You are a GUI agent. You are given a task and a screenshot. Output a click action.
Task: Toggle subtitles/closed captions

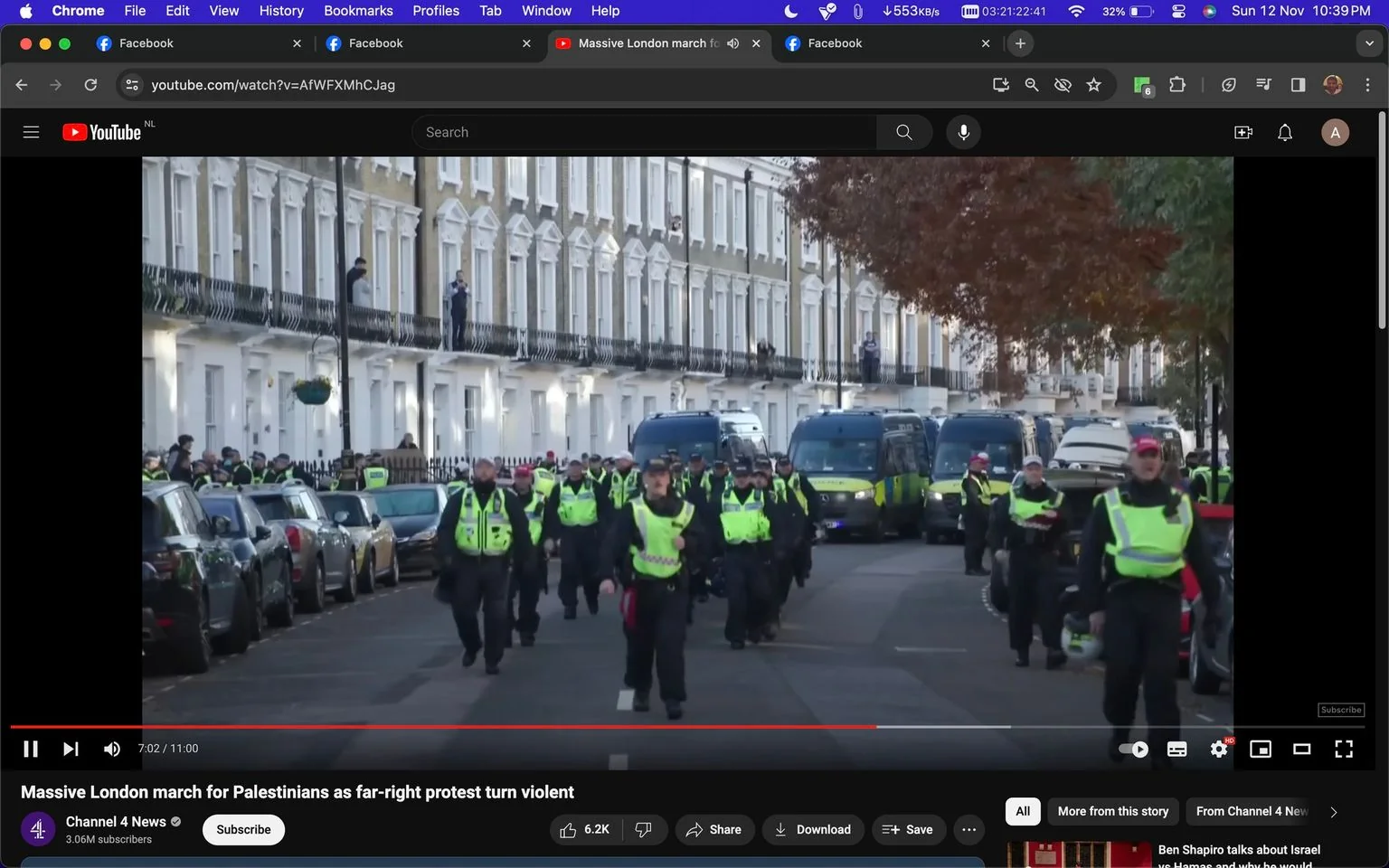pyautogui.click(x=1176, y=749)
